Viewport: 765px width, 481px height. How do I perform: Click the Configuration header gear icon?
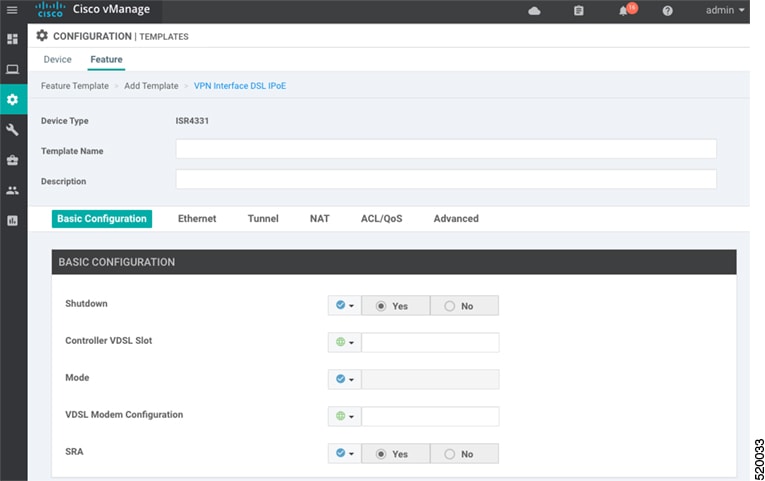(42, 36)
